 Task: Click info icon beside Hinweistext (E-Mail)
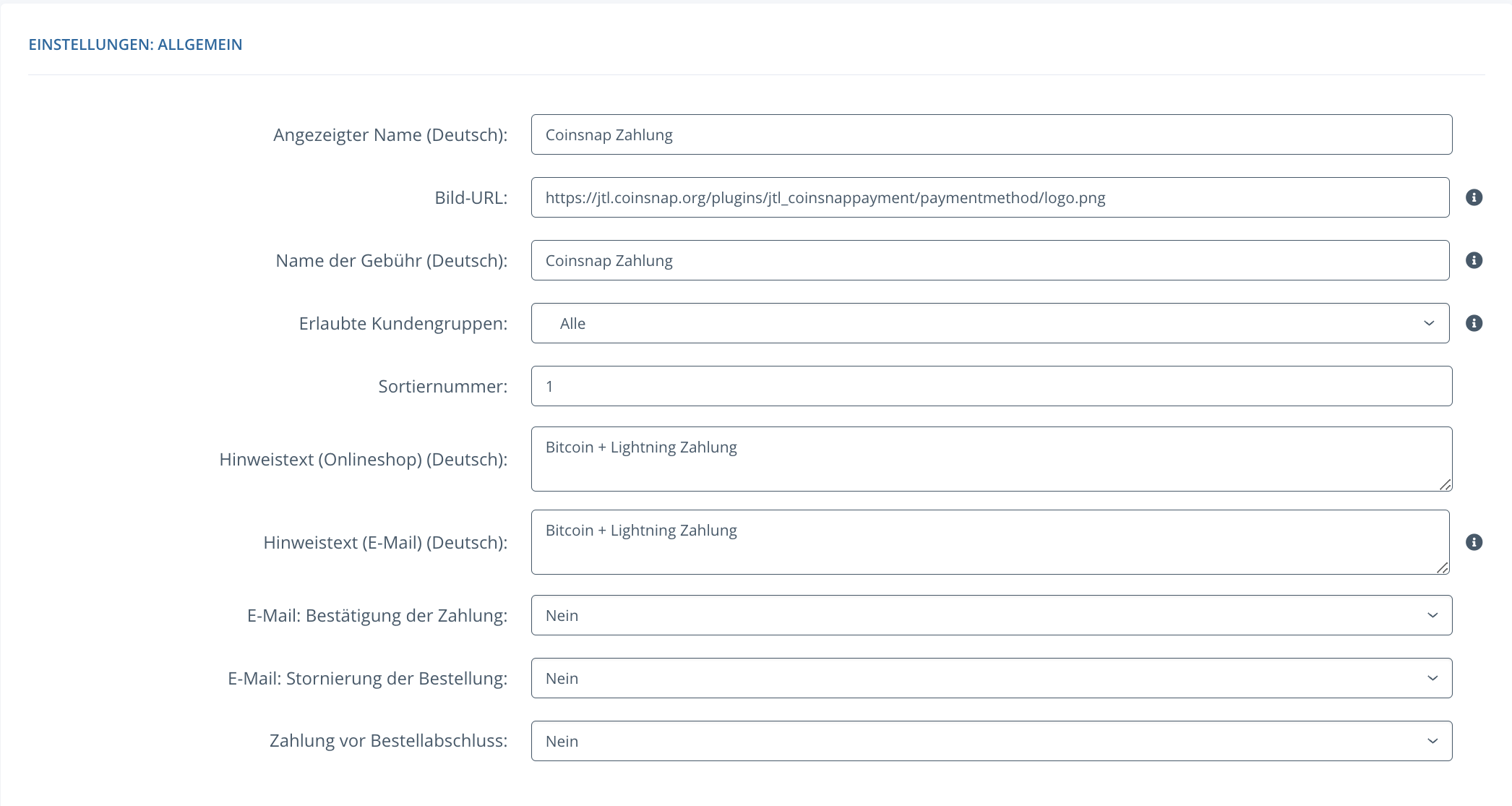[x=1474, y=542]
